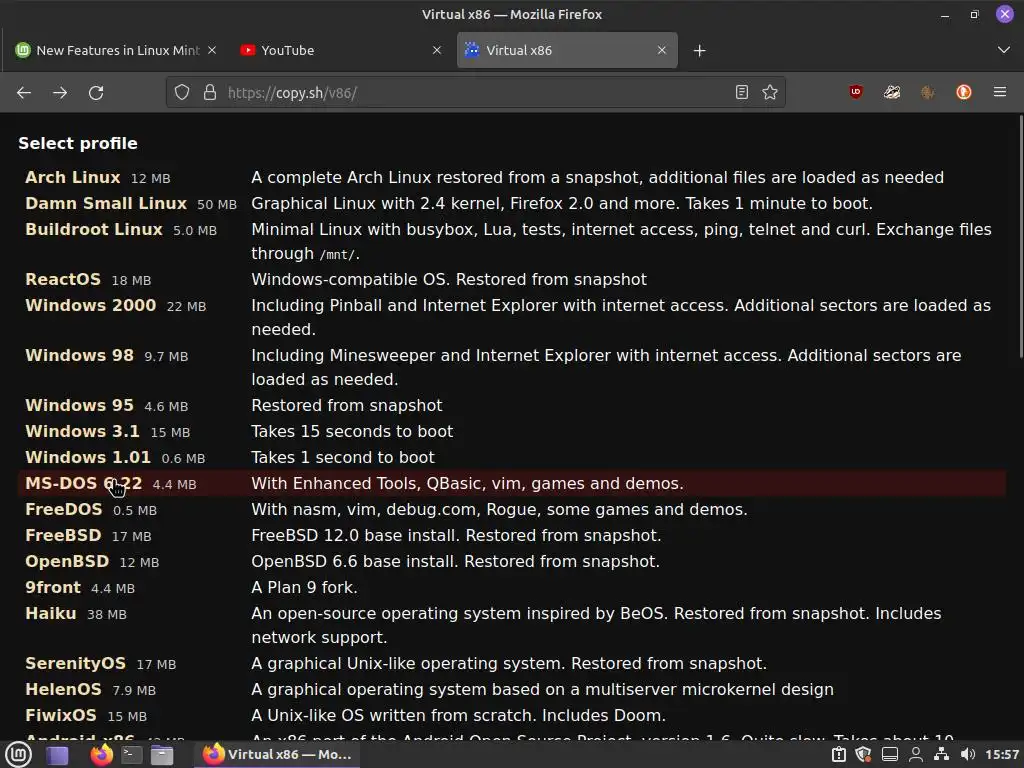Screen dimensions: 1024x768
Task: Open a new tab with the plus button
Action: pos(699,50)
